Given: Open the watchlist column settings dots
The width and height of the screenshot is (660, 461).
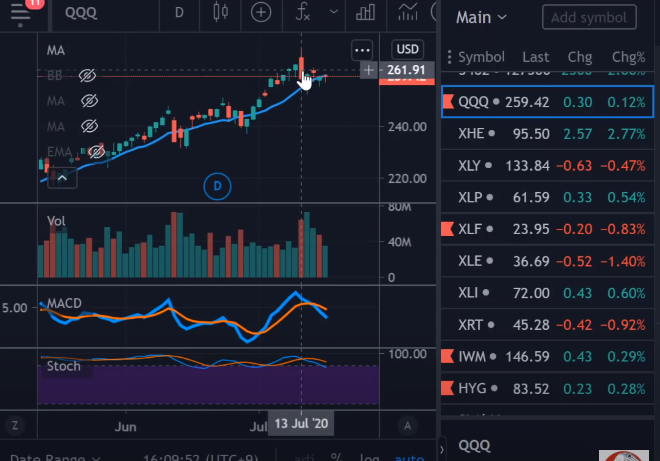Looking at the screenshot, I should 450,57.
